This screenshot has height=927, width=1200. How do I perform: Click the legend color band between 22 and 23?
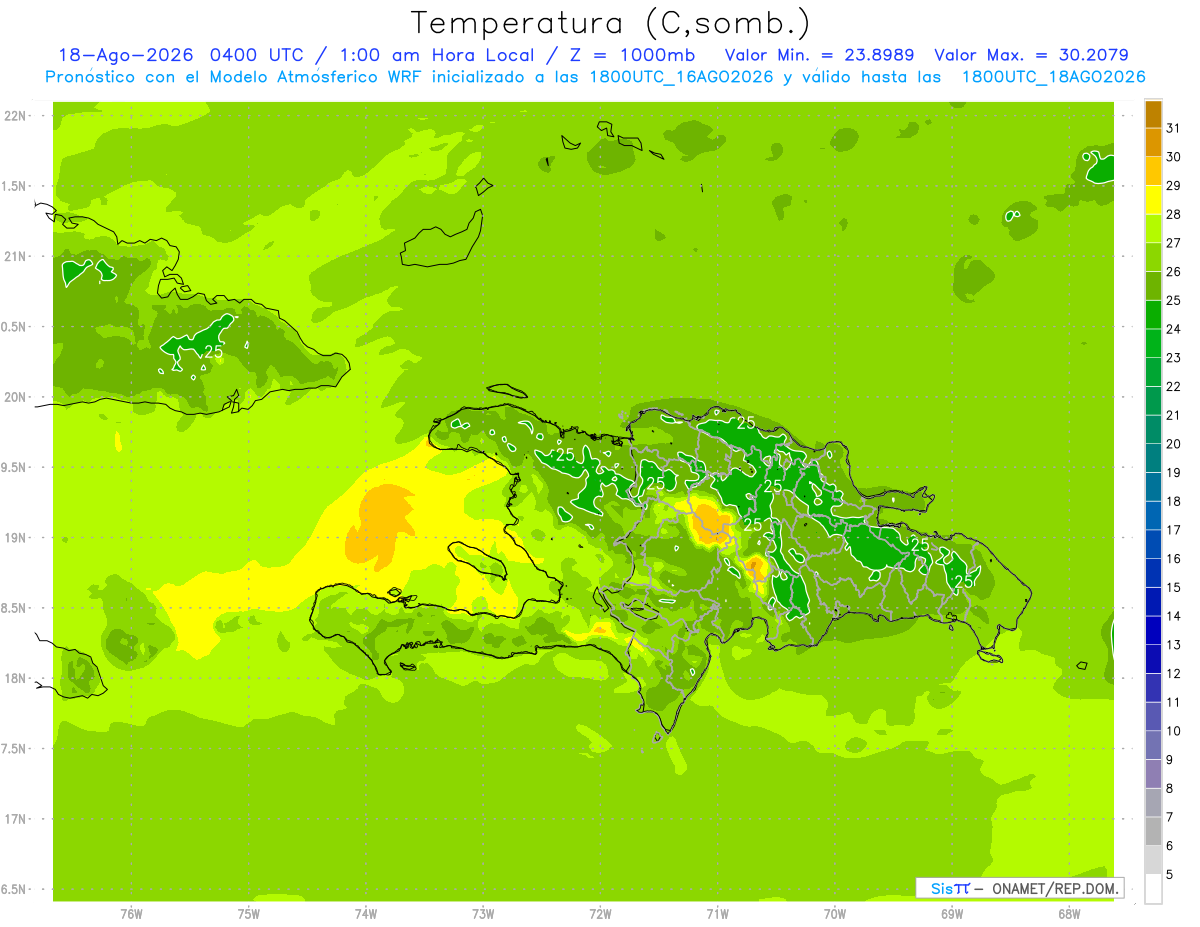click(x=1153, y=372)
